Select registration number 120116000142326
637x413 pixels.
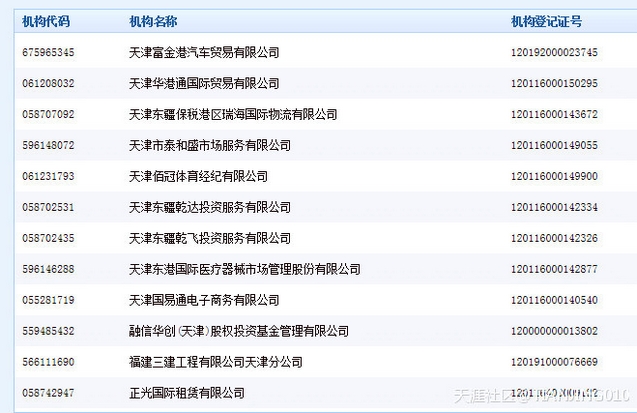[x=554, y=238]
